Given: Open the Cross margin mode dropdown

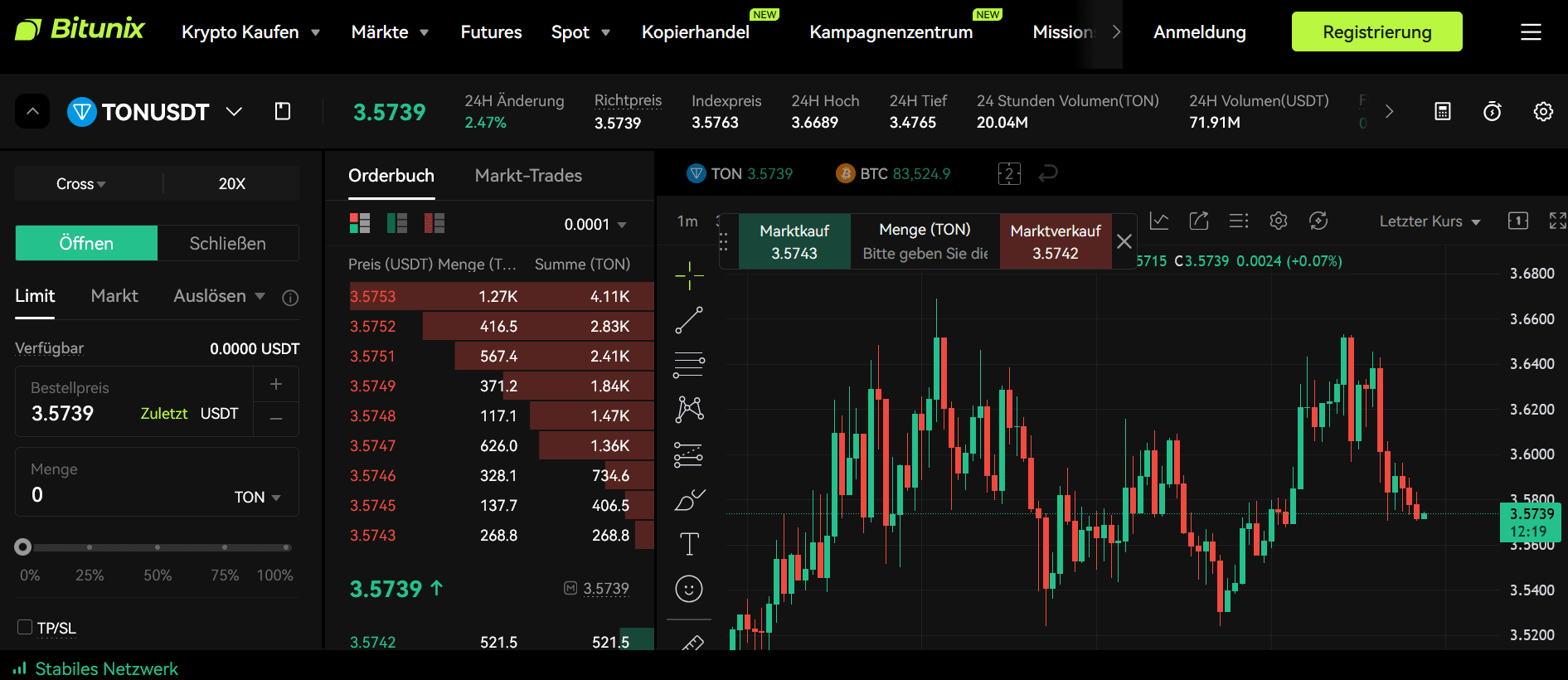Looking at the screenshot, I should [x=81, y=183].
